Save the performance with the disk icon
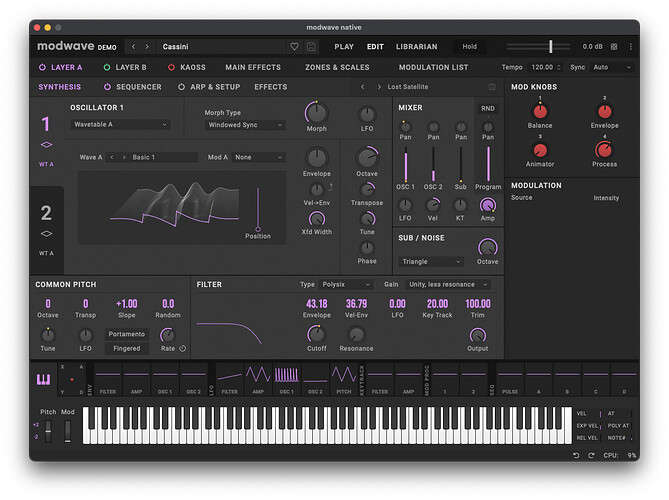This screenshot has height=500, width=669. (311, 47)
